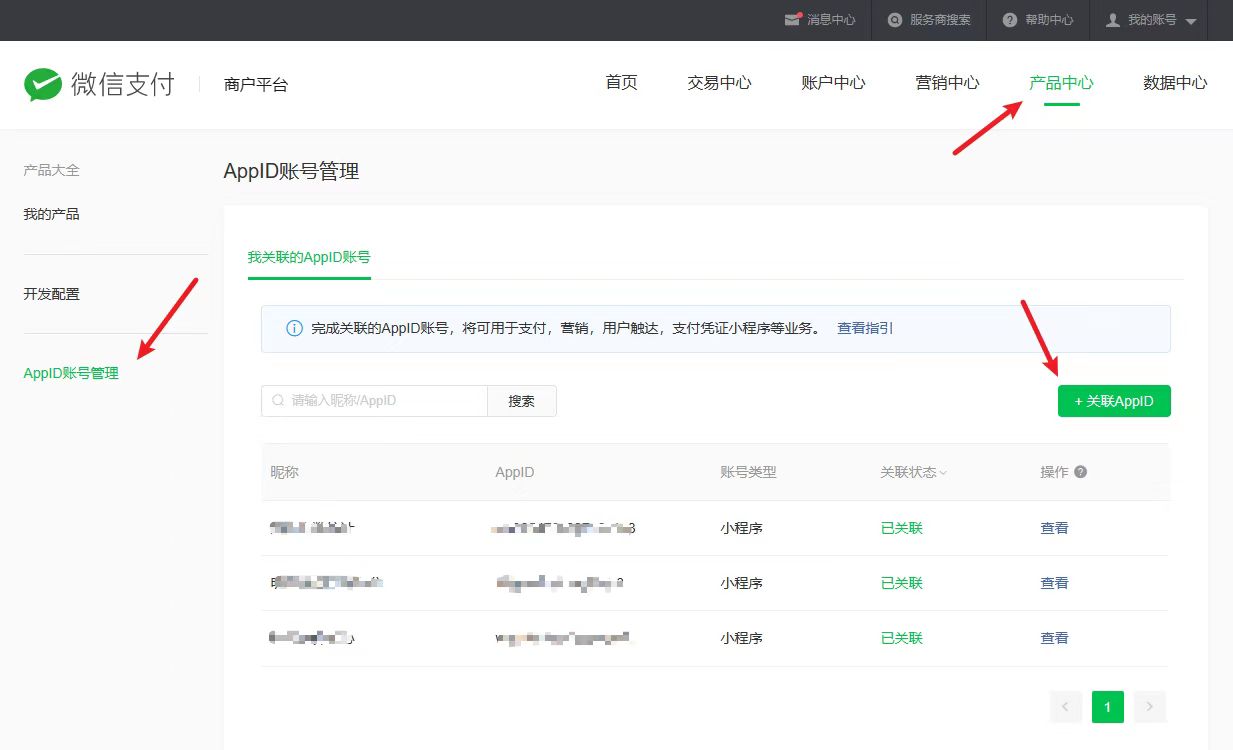Click 已关联 status in the second row
The width and height of the screenshot is (1233, 750).
[x=901, y=583]
